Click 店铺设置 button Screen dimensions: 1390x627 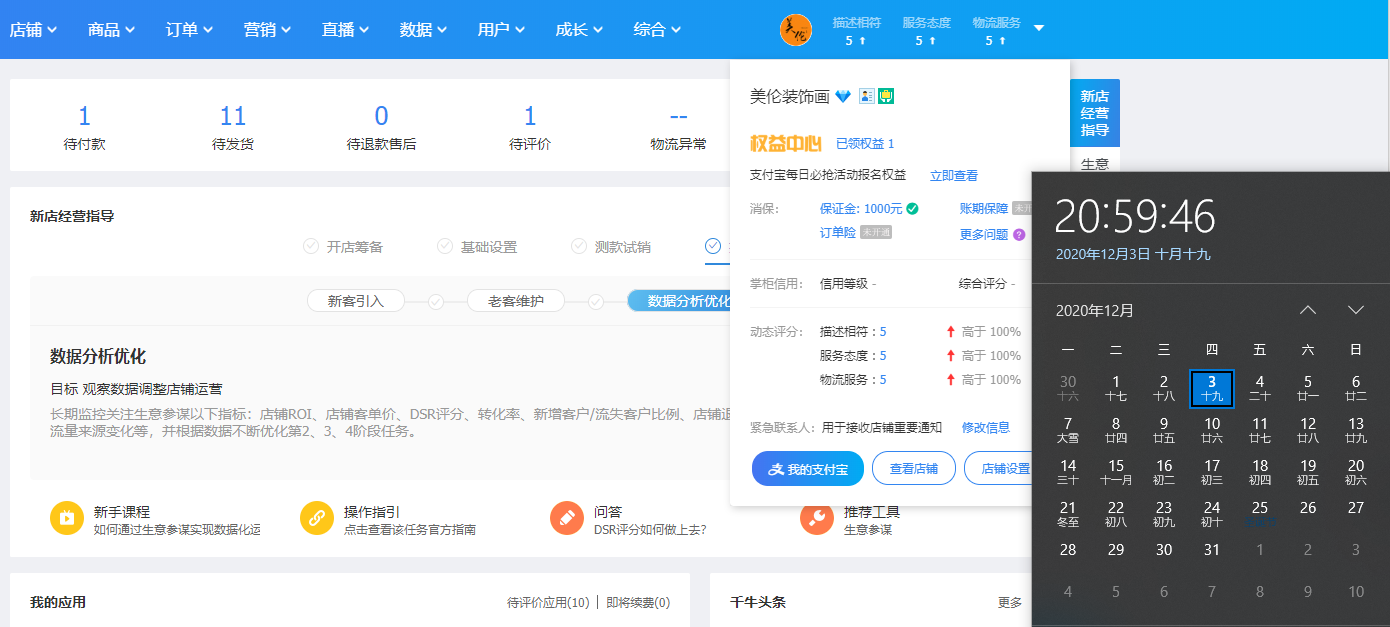coord(998,468)
